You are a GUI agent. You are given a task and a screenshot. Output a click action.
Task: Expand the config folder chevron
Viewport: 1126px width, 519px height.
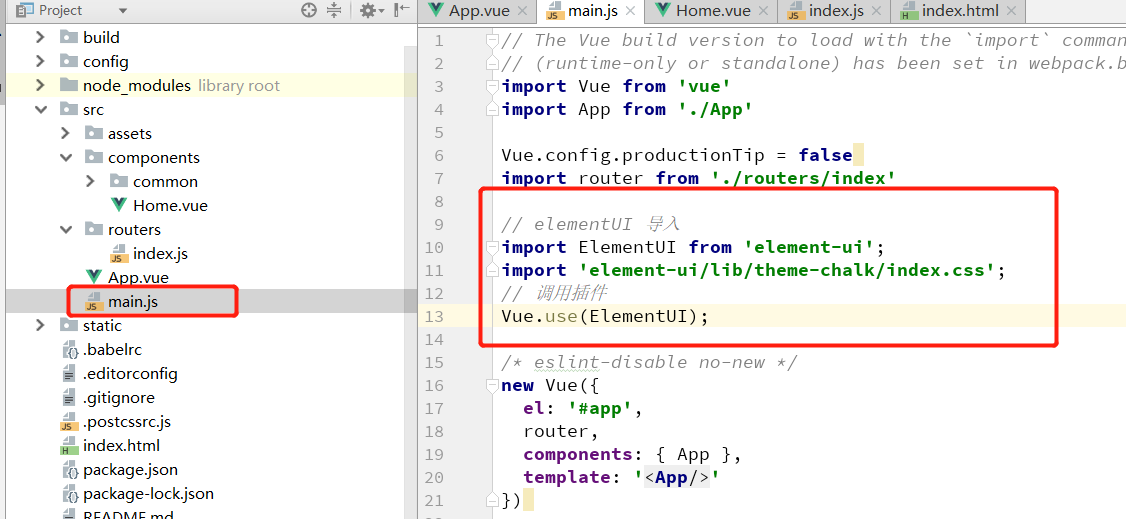pos(41,62)
